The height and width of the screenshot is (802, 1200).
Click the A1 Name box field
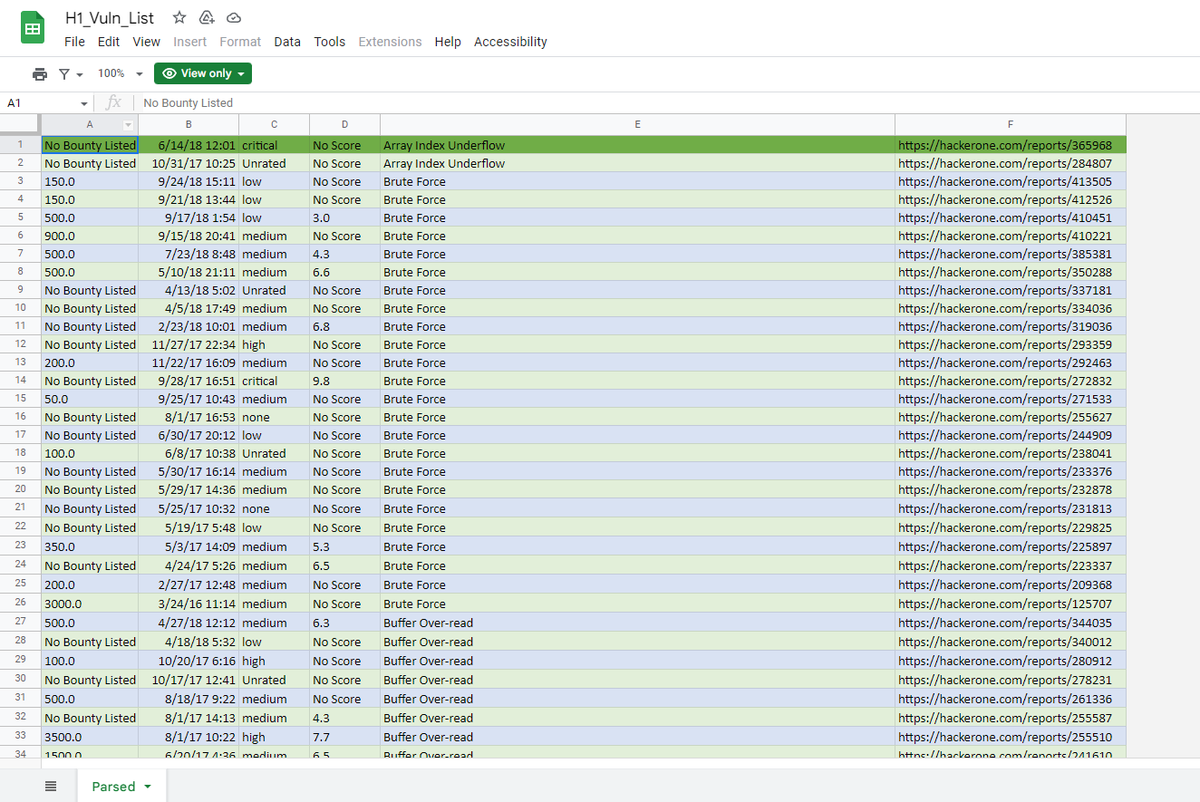(x=40, y=103)
